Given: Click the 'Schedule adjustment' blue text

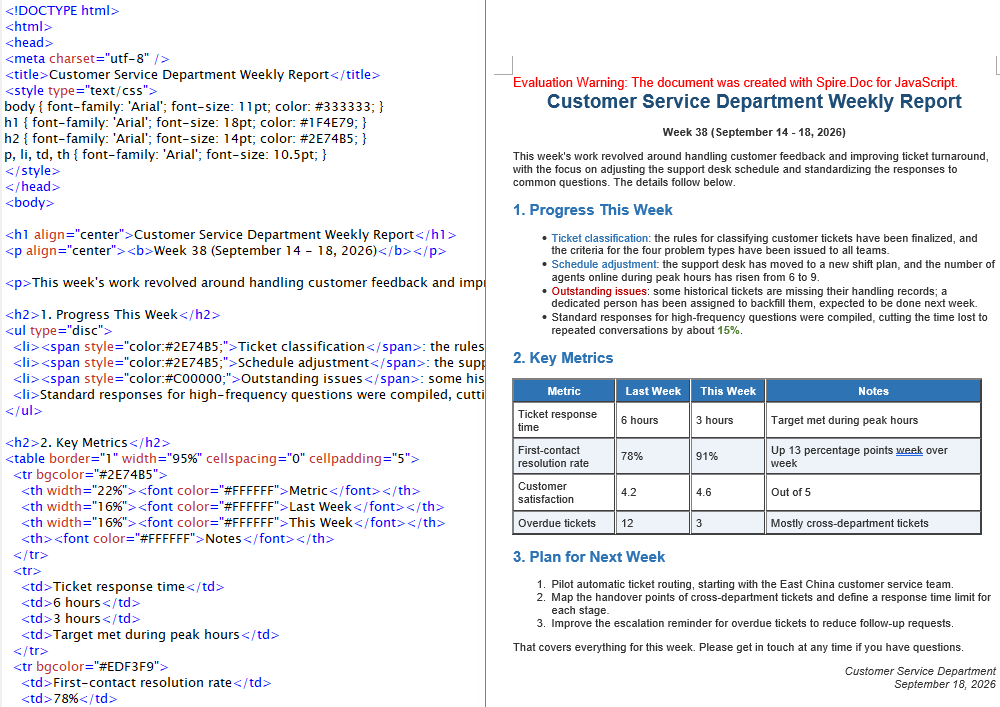Looking at the screenshot, I should [604, 264].
